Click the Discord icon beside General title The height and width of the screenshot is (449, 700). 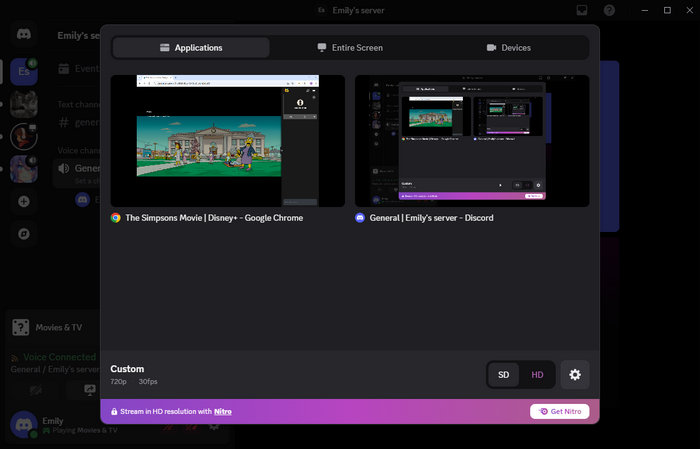point(360,218)
